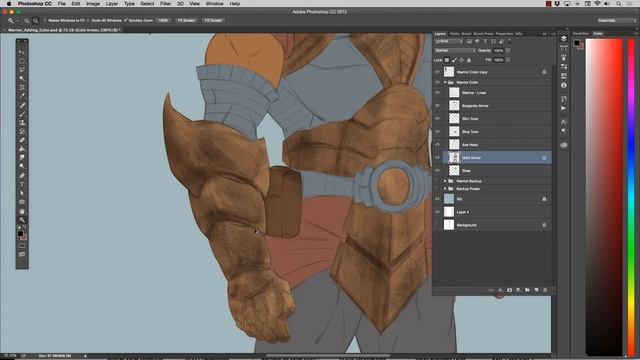Expand the Backup Poses group

445,189
